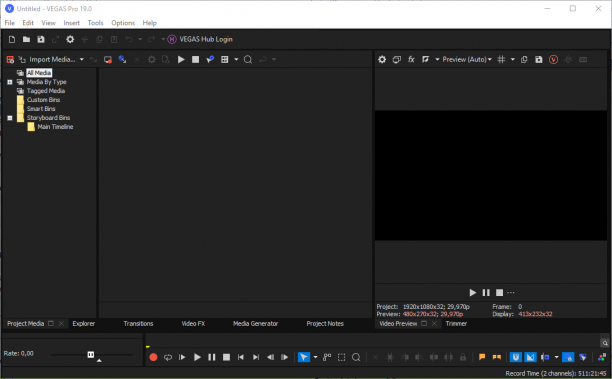Move the playback Rate slider handle
This screenshot has width=612, height=379.
[91, 354]
